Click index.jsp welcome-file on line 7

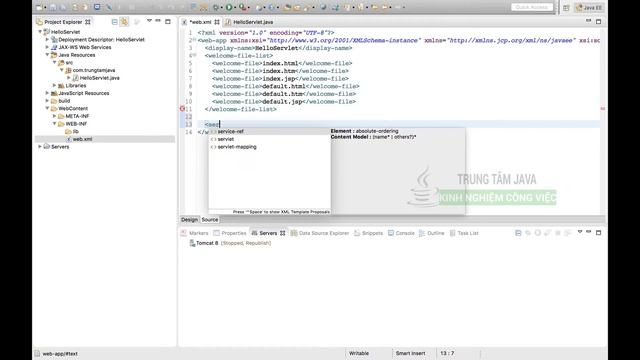point(280,79)
